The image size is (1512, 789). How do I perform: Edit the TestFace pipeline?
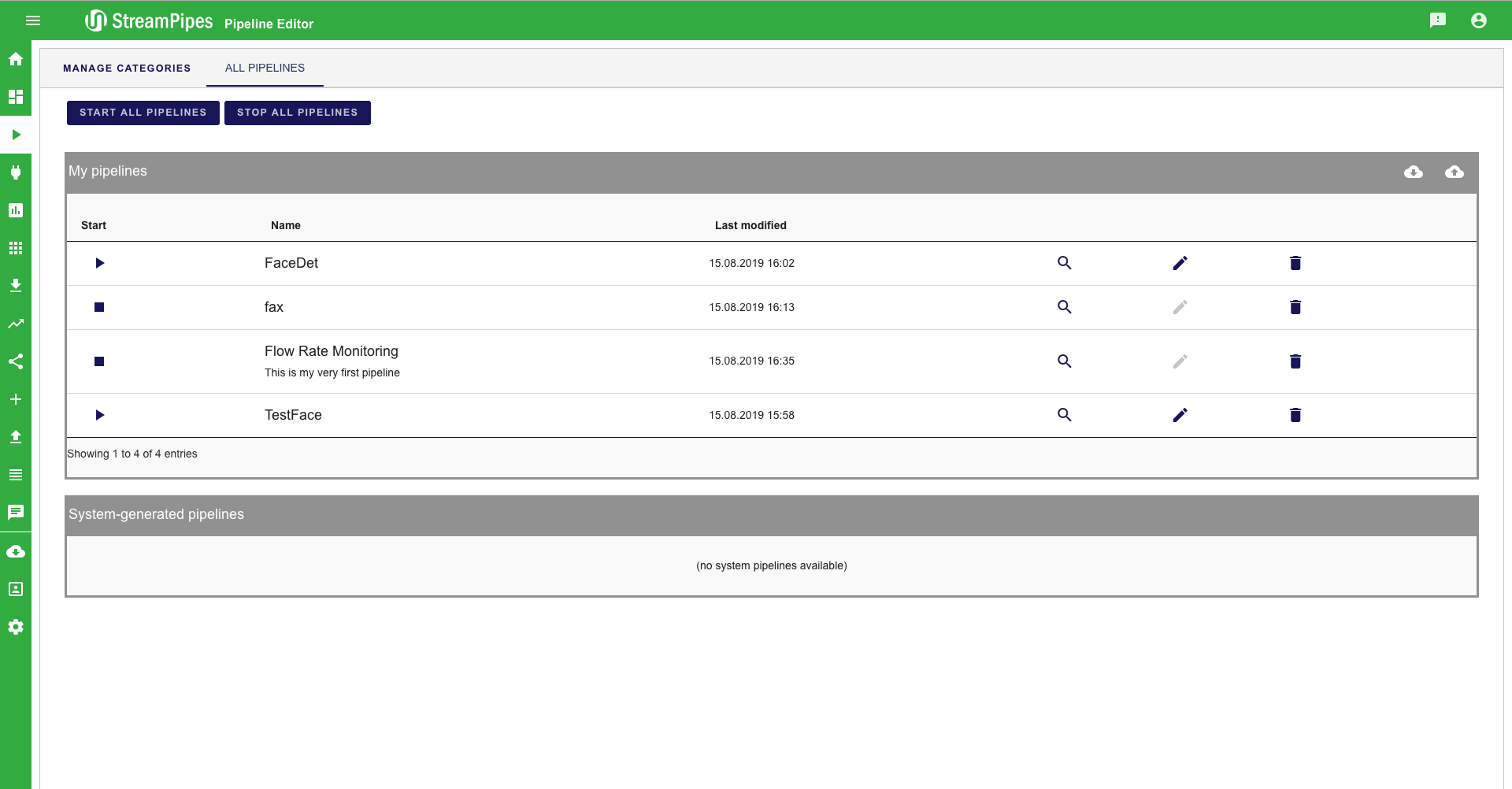point(1179,415)
